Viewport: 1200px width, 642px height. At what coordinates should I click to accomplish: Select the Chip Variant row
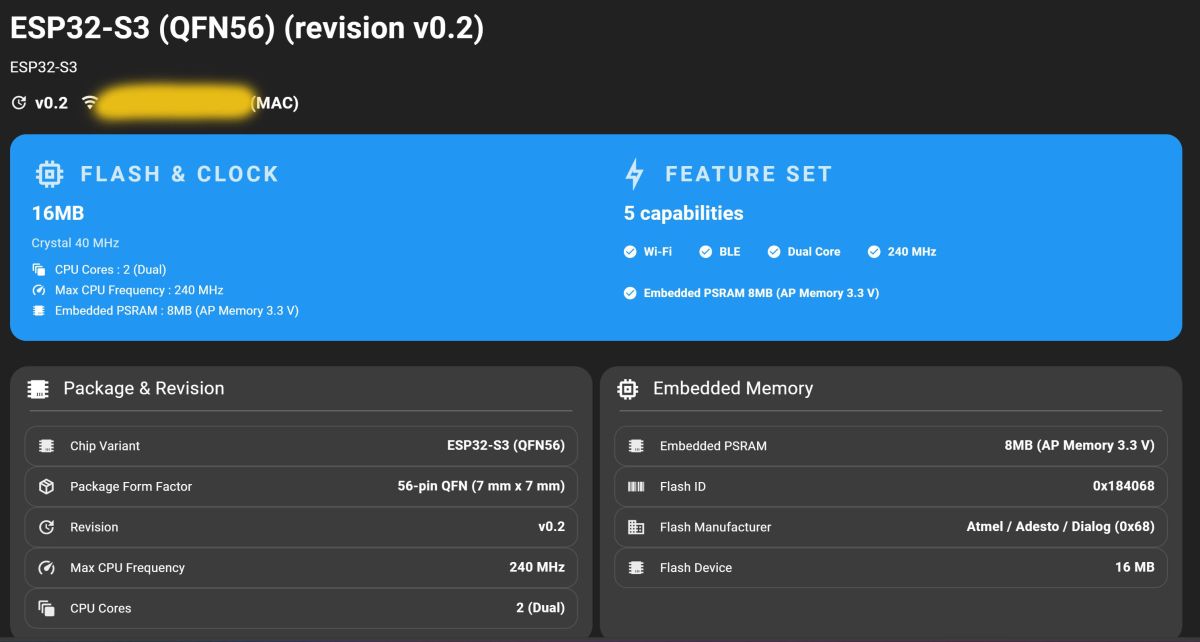[x=301, y=446]
